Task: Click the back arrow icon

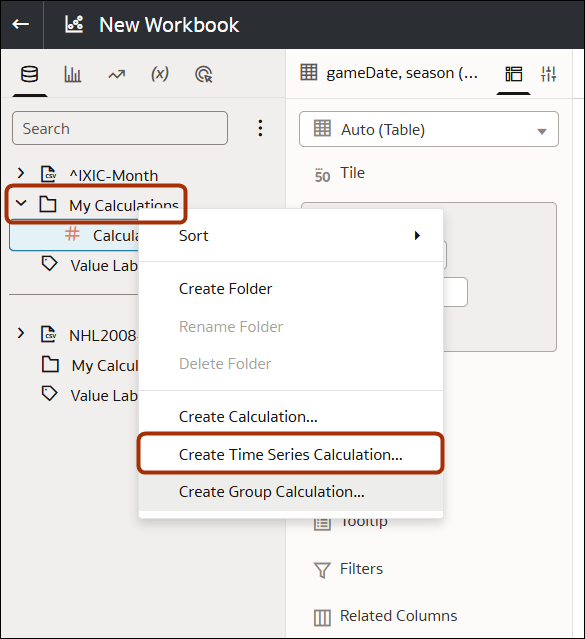Action: 20,24
